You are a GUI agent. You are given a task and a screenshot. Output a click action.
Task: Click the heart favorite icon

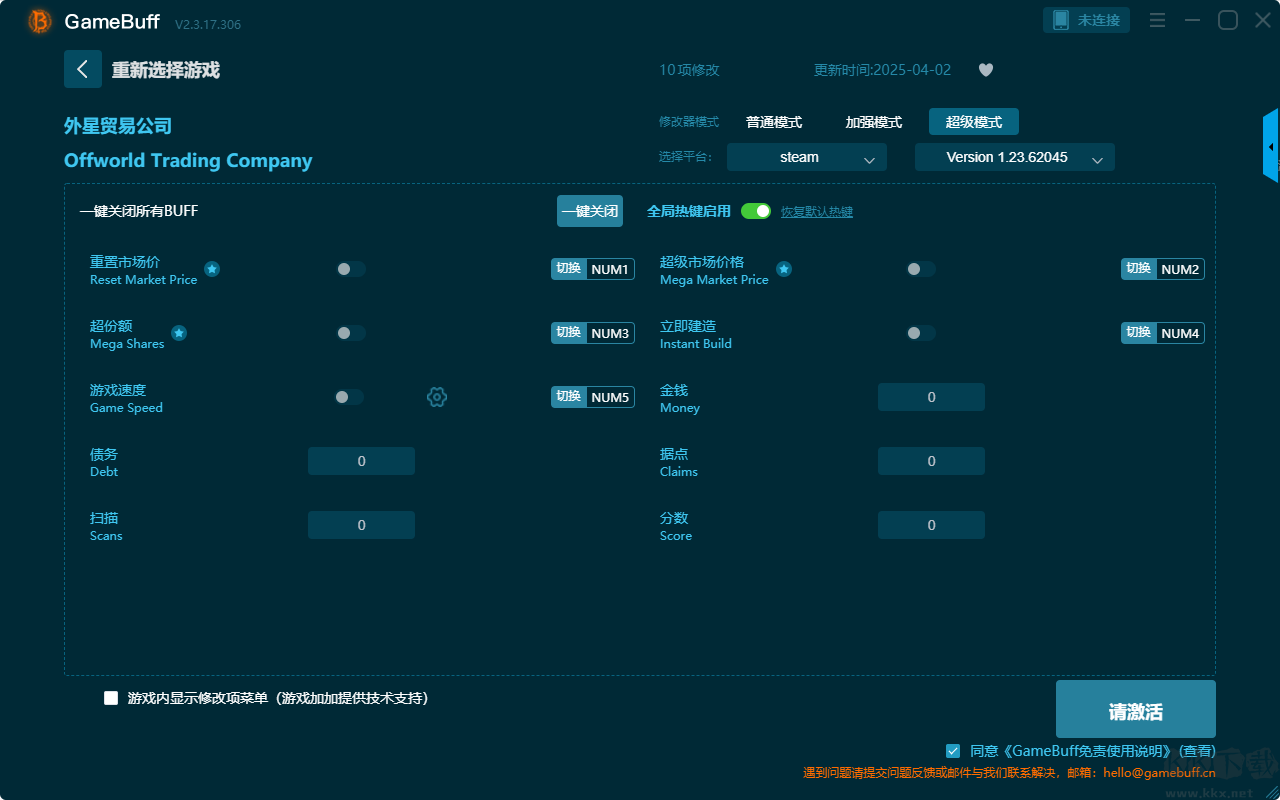985,70
